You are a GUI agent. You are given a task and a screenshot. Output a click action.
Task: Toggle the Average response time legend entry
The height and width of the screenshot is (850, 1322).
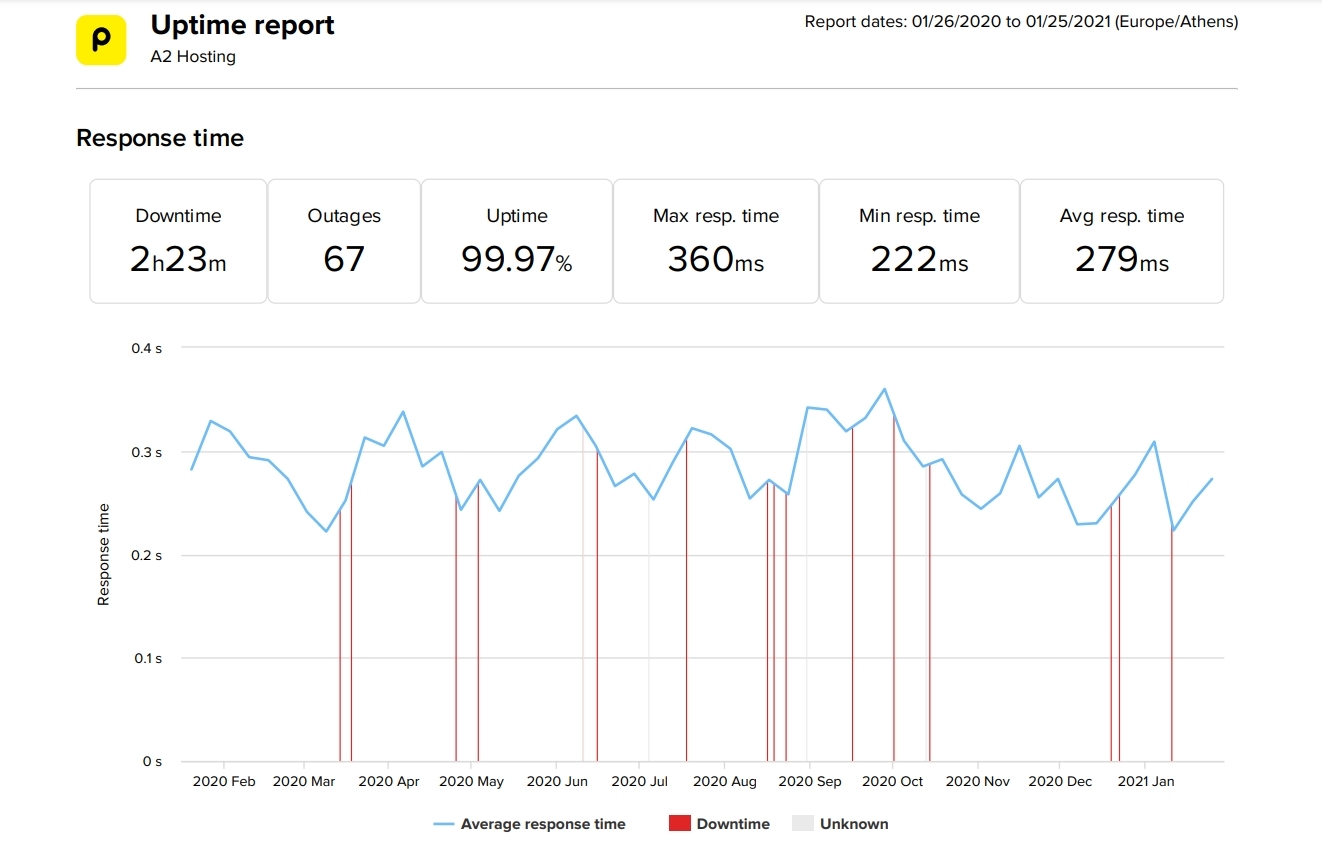(x=543, y=823)
